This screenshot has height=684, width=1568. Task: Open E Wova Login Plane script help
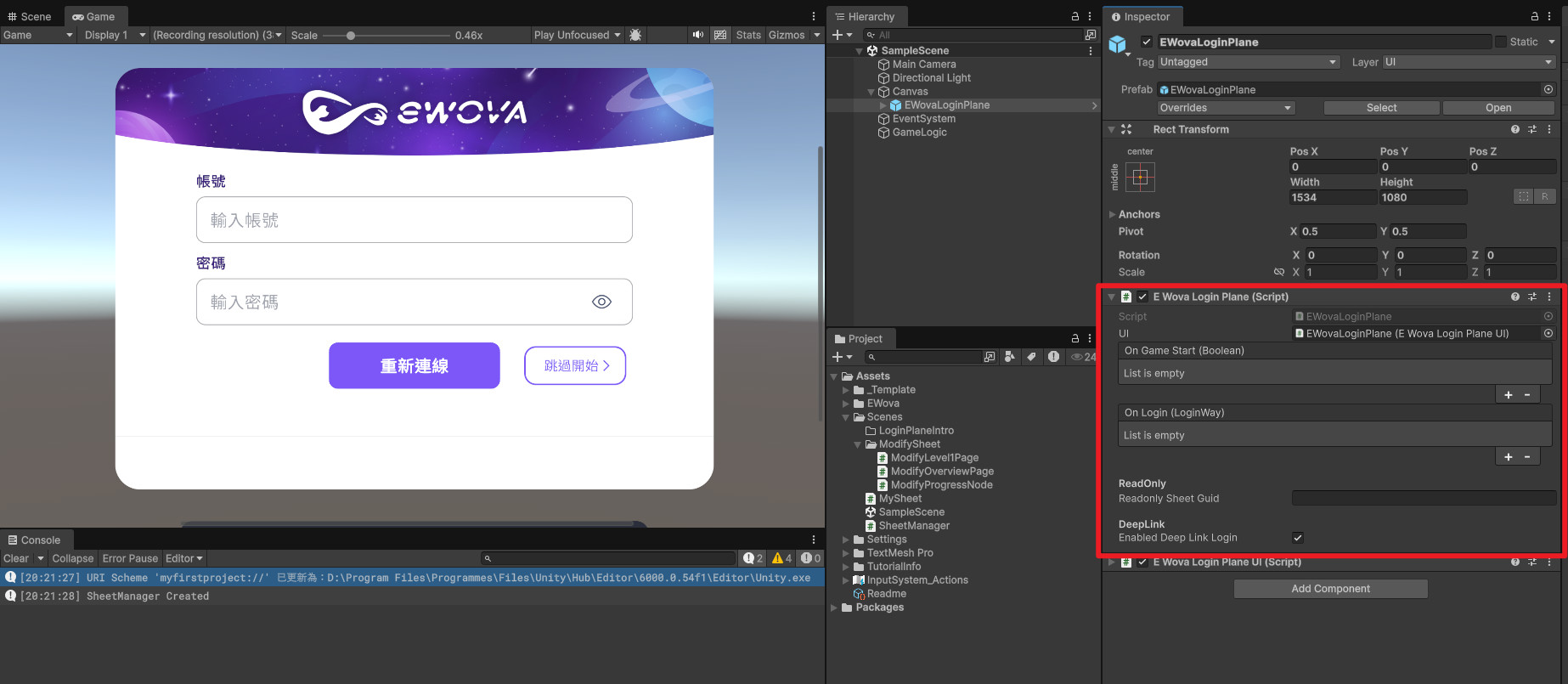(1515, 297)
